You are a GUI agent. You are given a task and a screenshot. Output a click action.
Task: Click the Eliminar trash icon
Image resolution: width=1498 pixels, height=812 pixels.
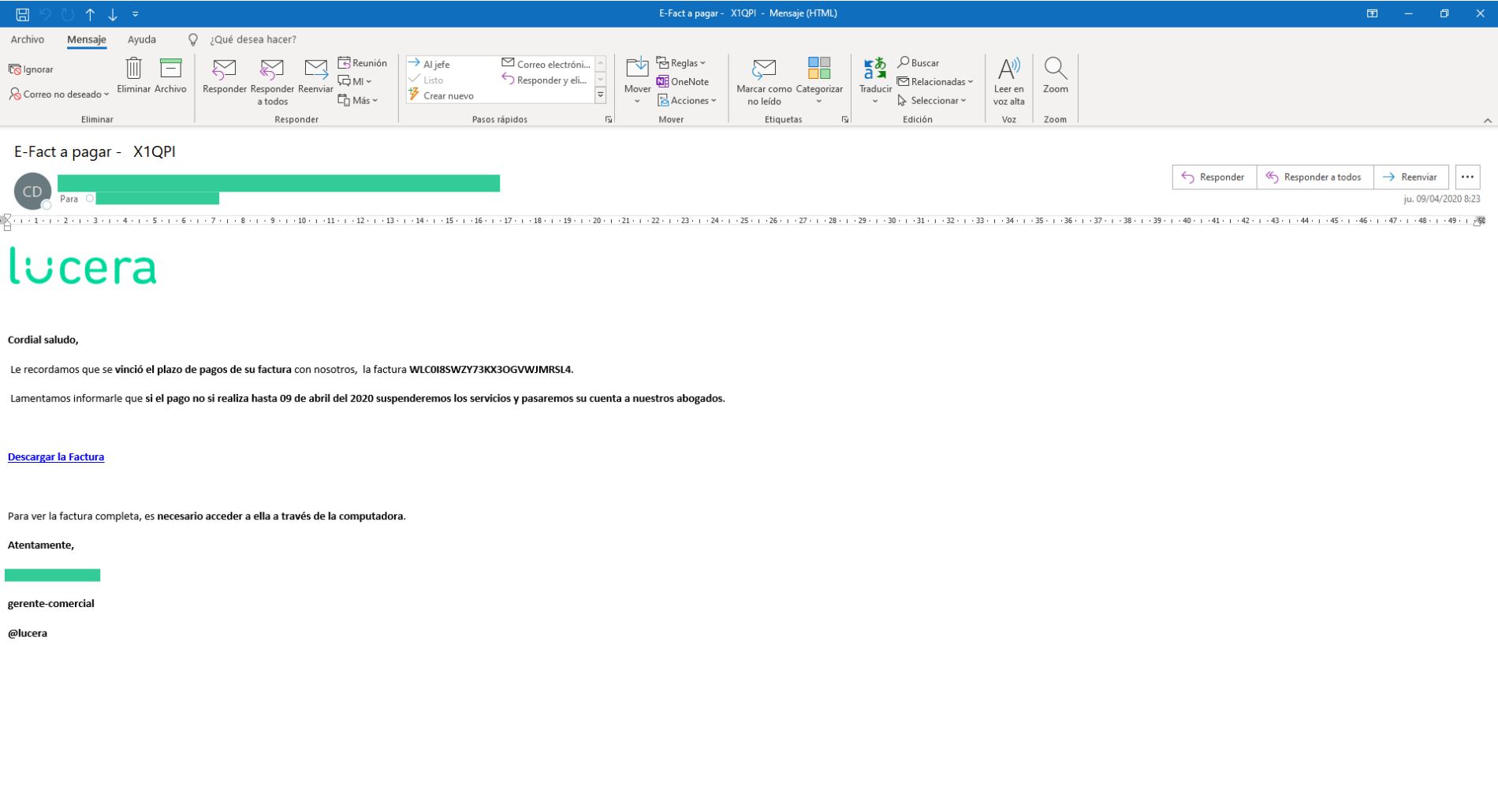[x=133, y=69]
